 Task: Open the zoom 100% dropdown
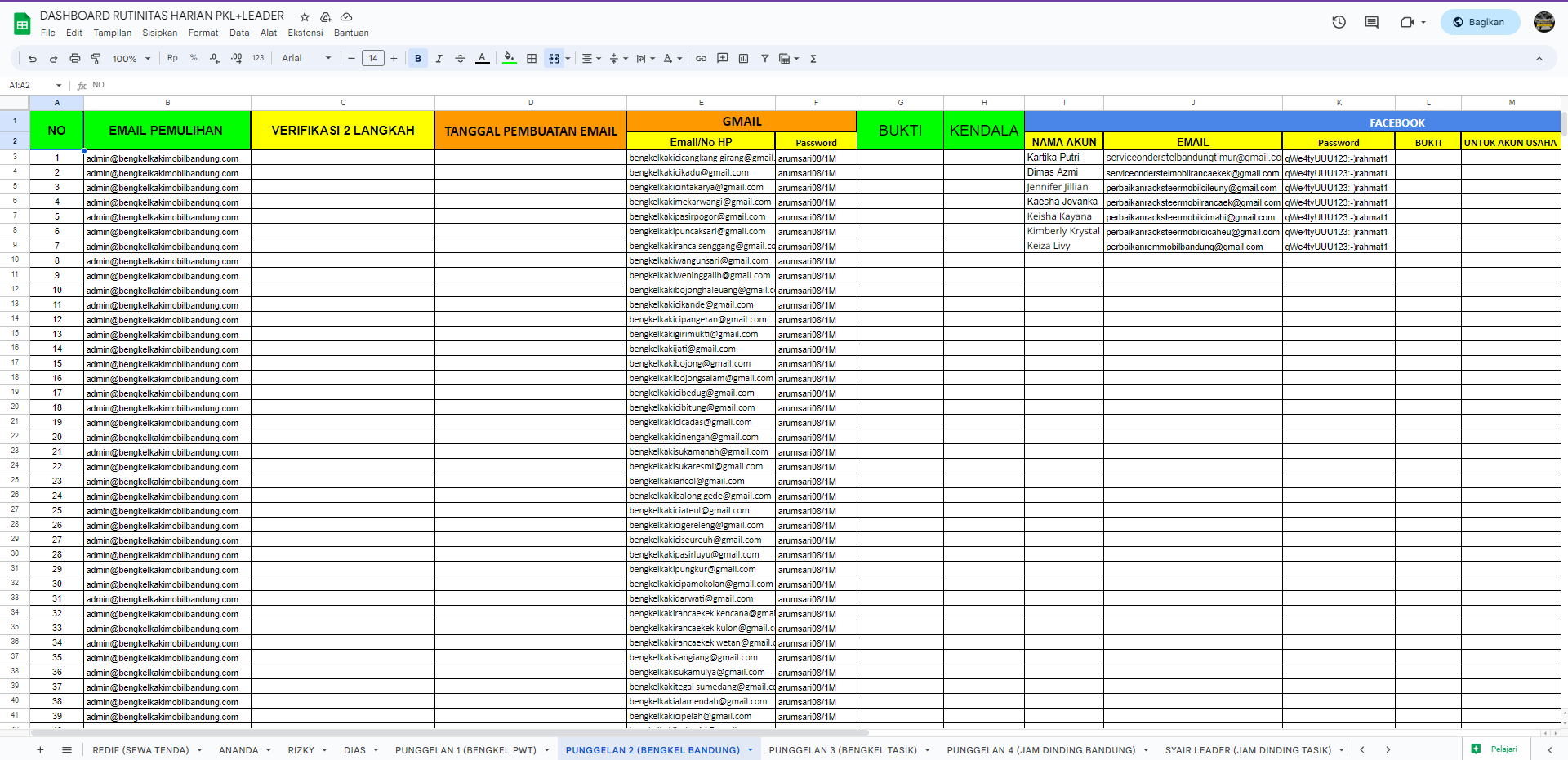point(131,59)
